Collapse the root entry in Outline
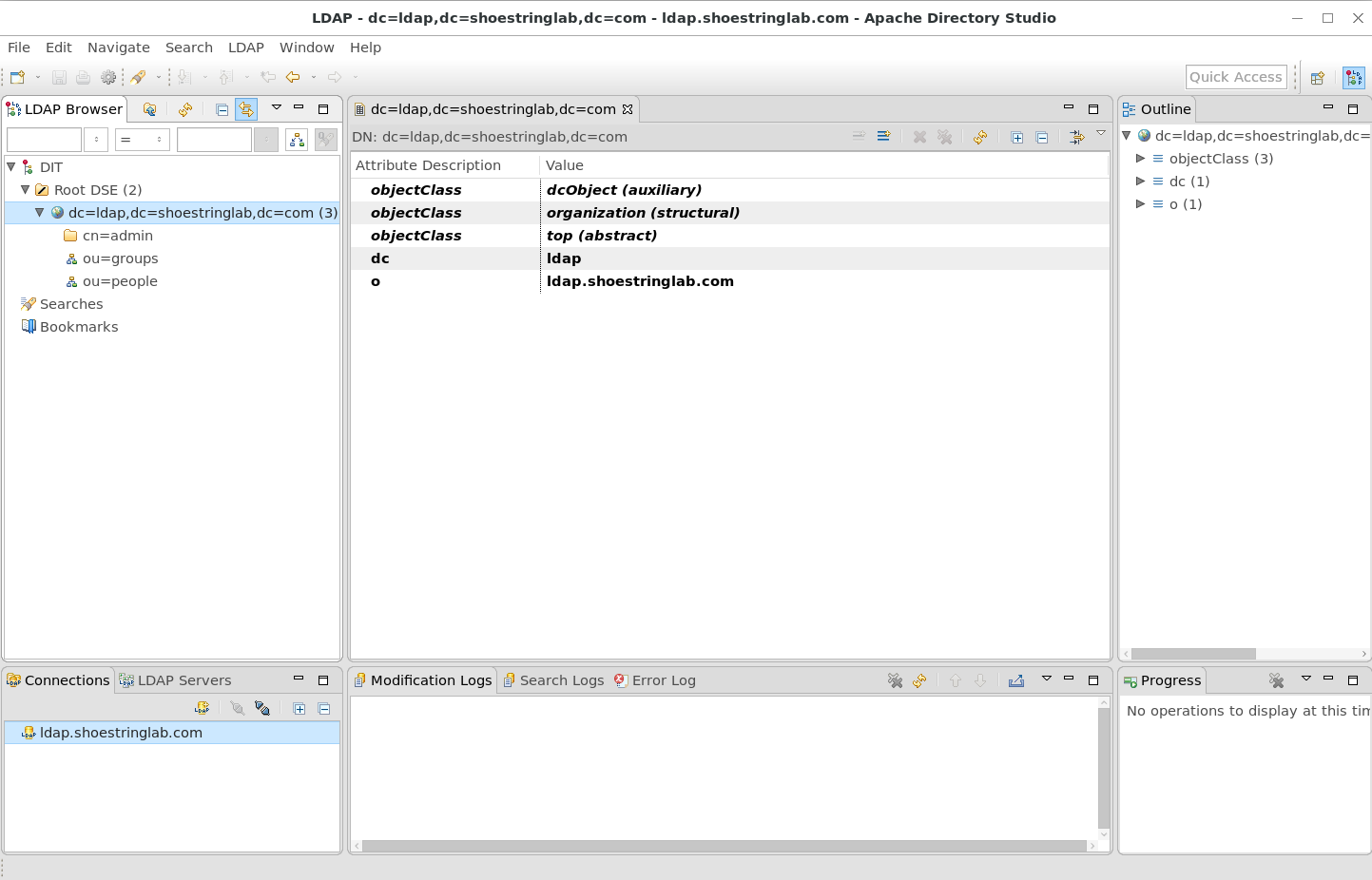 click(1127, 136)
